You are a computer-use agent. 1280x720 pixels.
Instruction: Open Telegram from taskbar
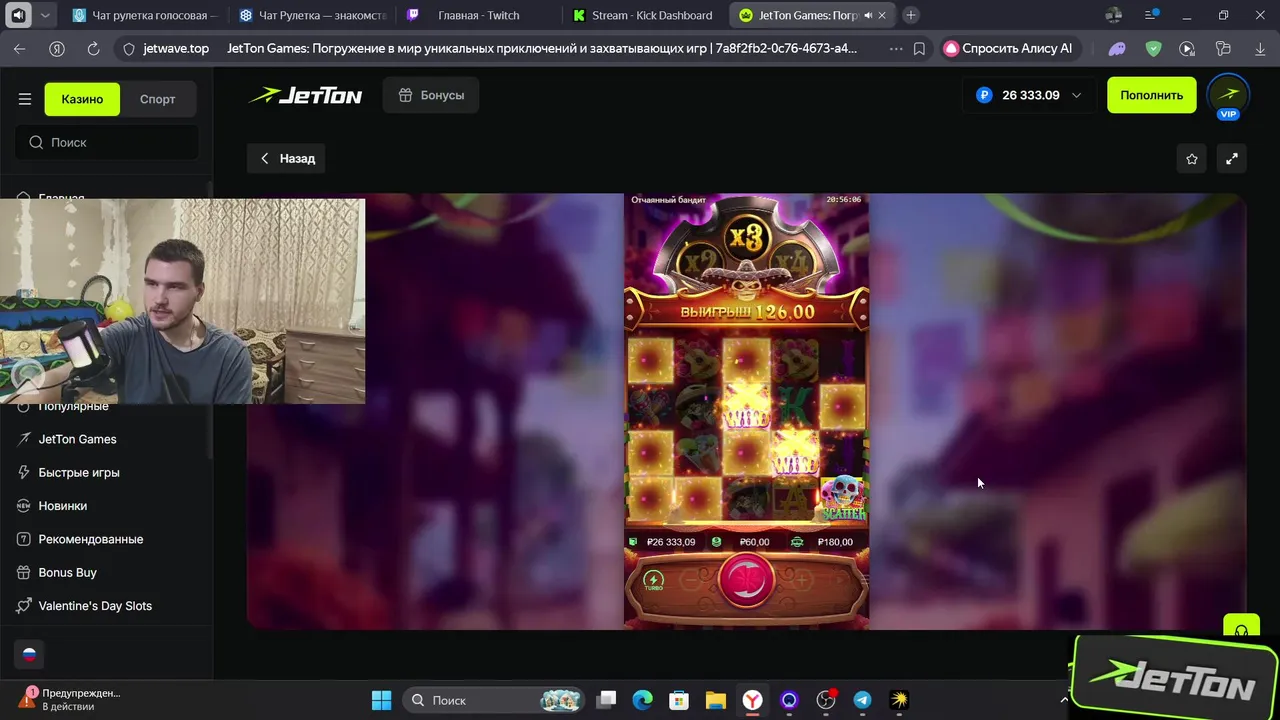pyautogui.click(x=862, y=700)
